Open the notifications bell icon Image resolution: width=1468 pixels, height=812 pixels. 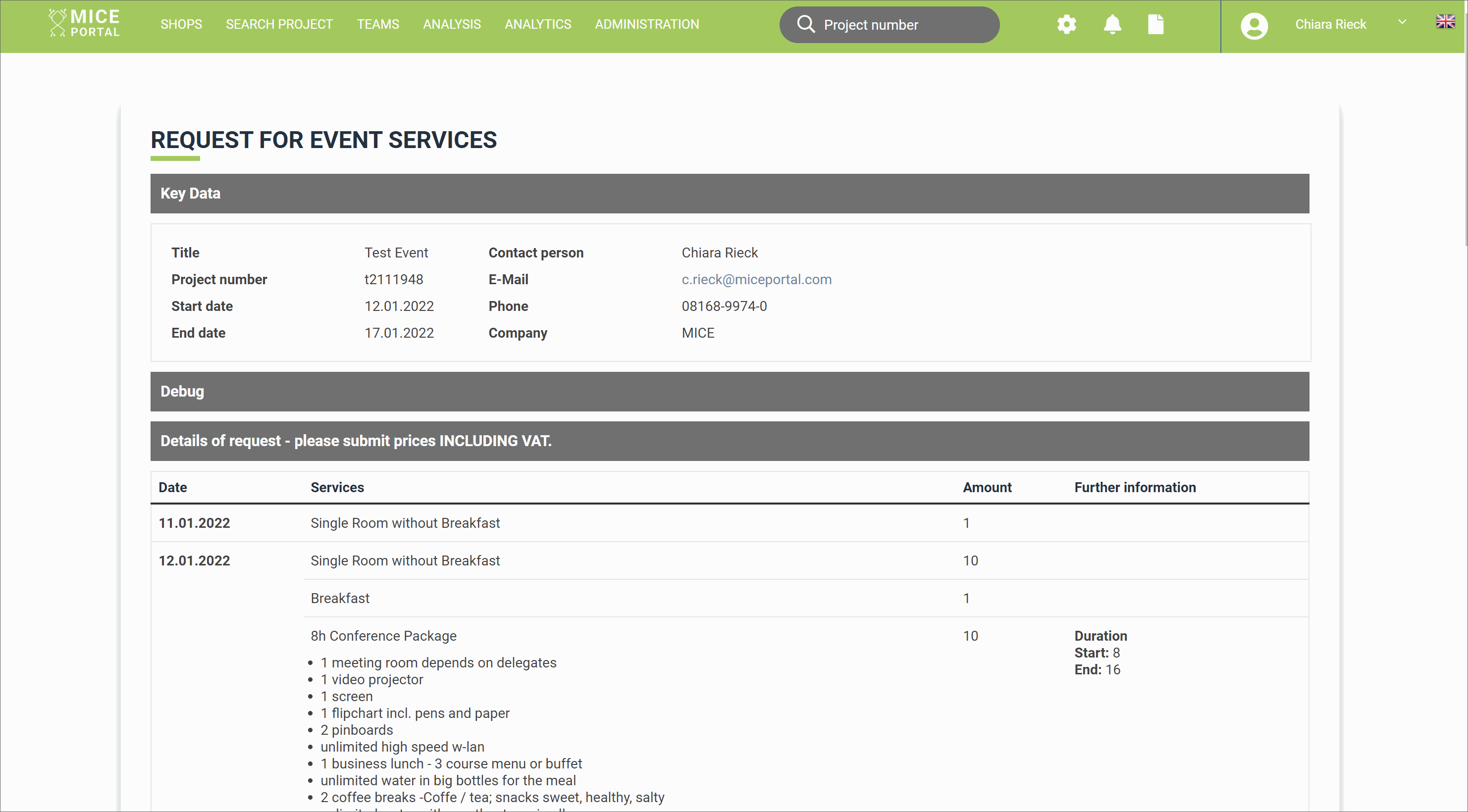click(x=1112, y=24)
